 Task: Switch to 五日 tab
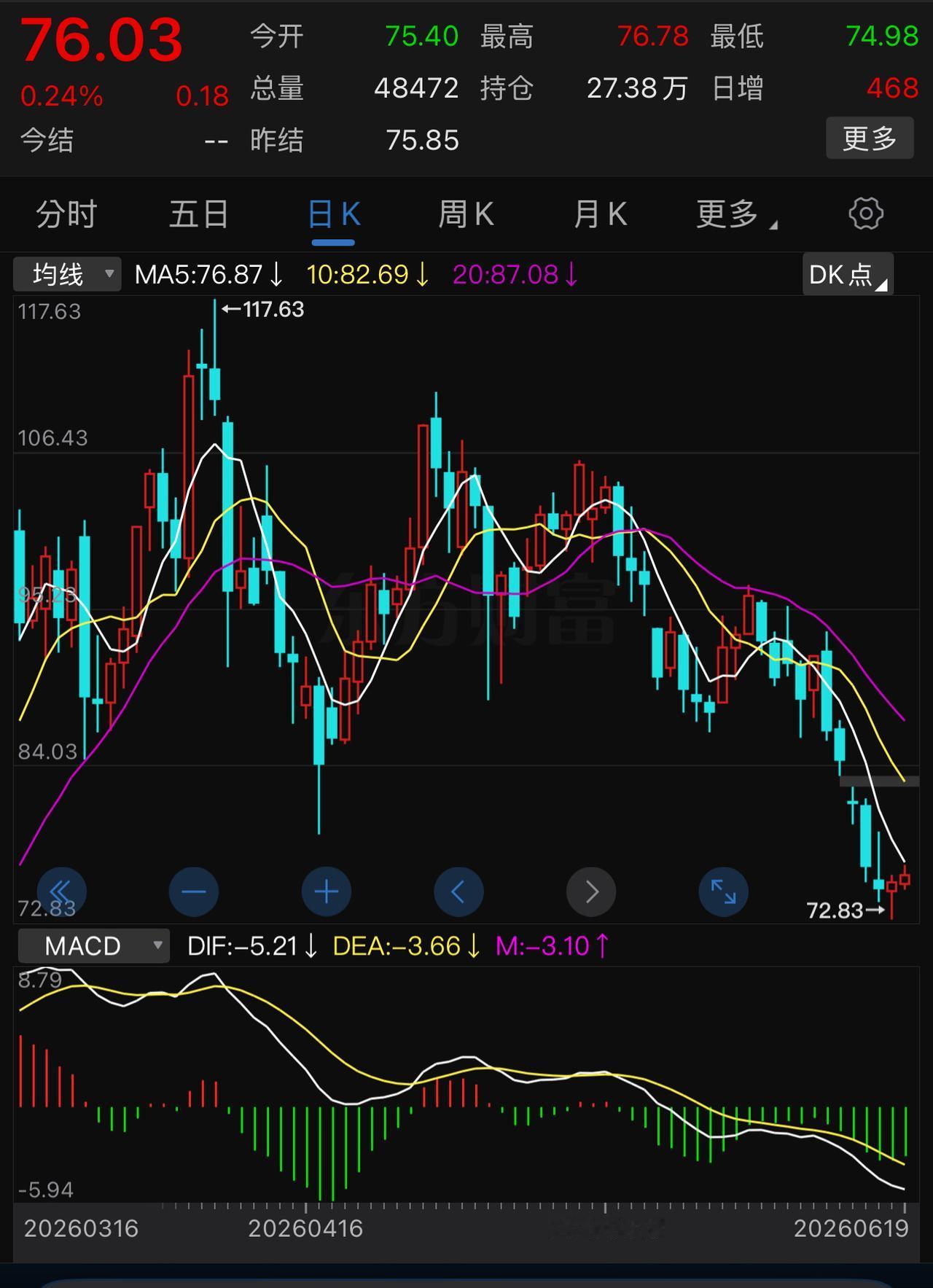point(199,214)
